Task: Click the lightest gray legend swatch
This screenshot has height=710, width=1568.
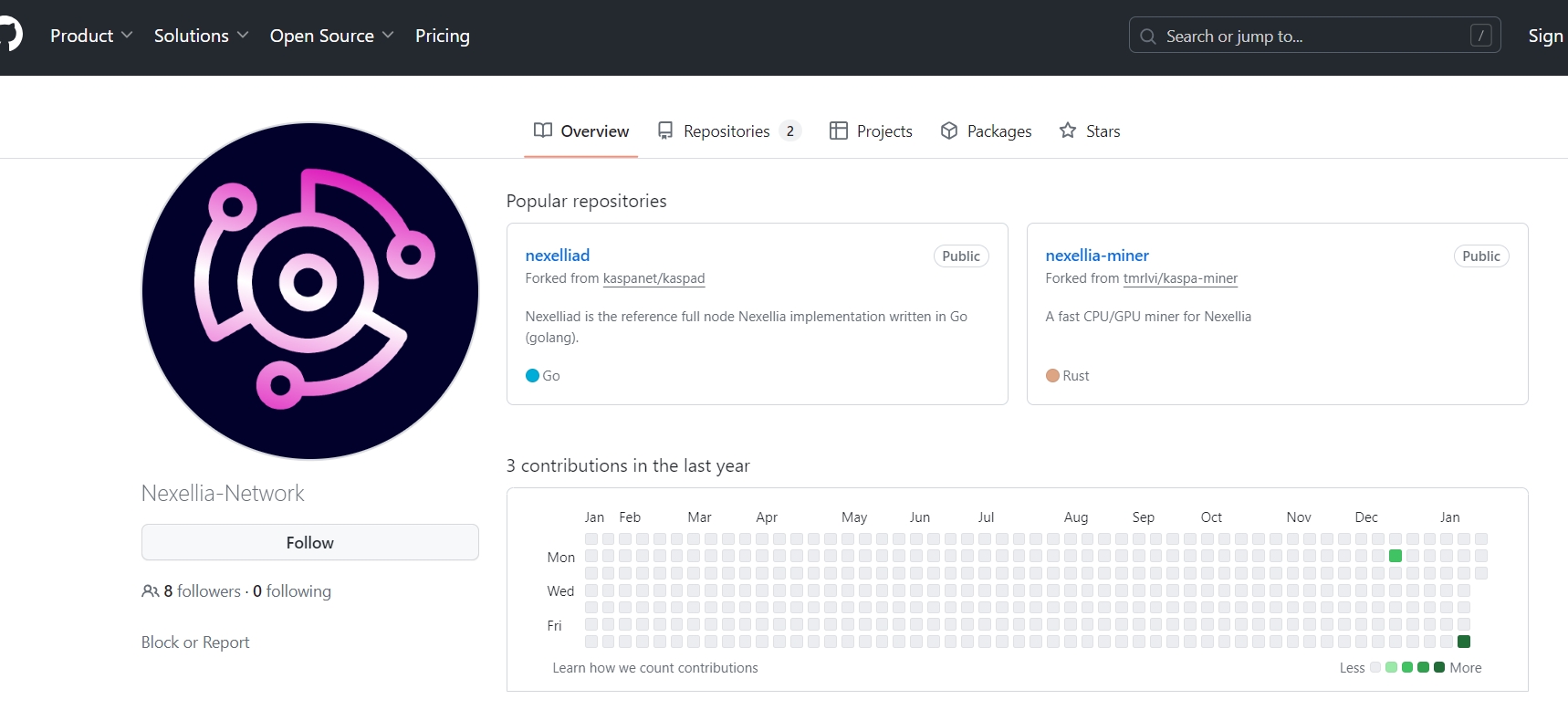Action: click(x=1375, y=667)
